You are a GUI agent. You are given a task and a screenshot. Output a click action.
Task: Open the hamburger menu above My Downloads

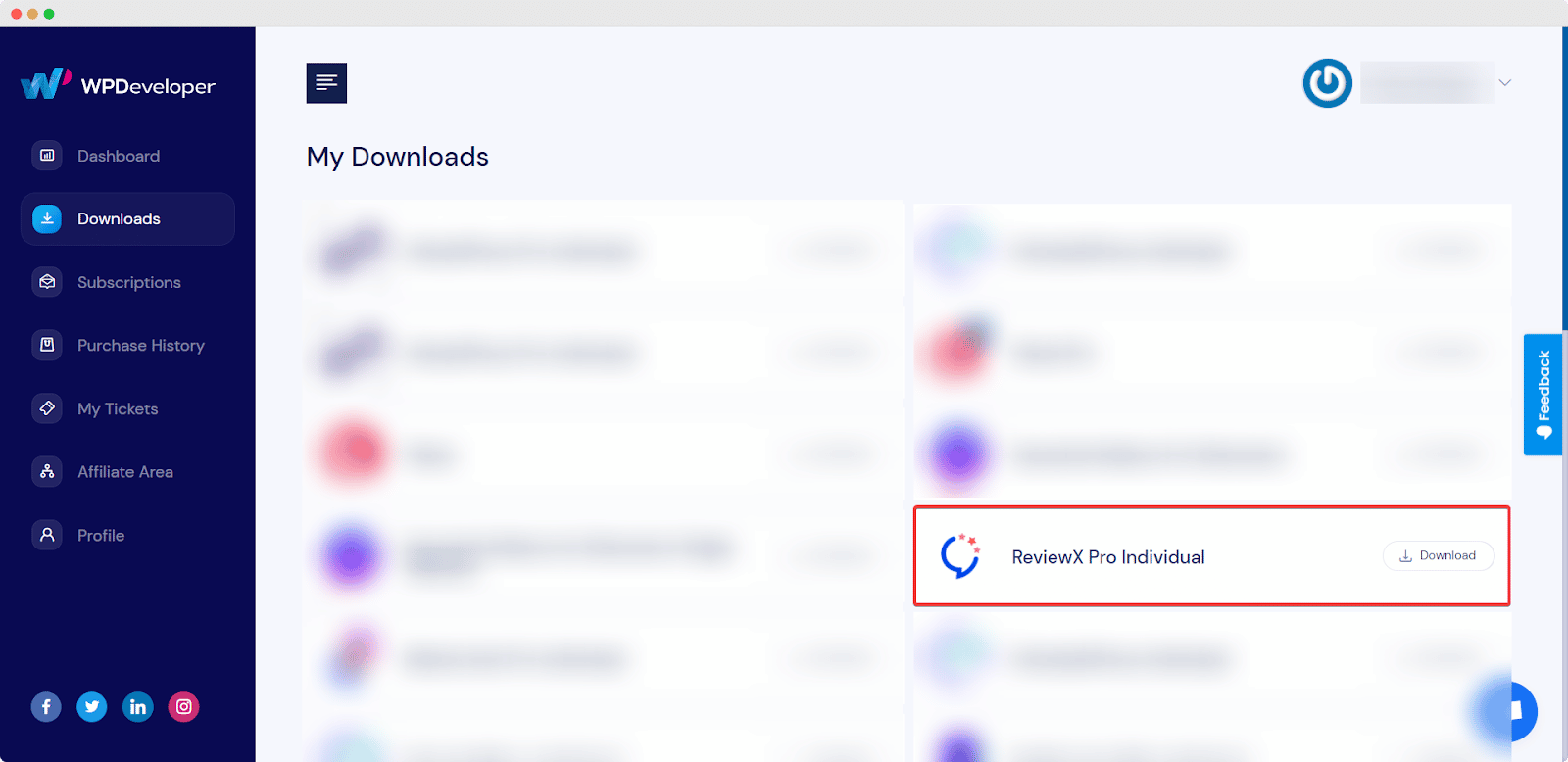(x=326, y=82)
